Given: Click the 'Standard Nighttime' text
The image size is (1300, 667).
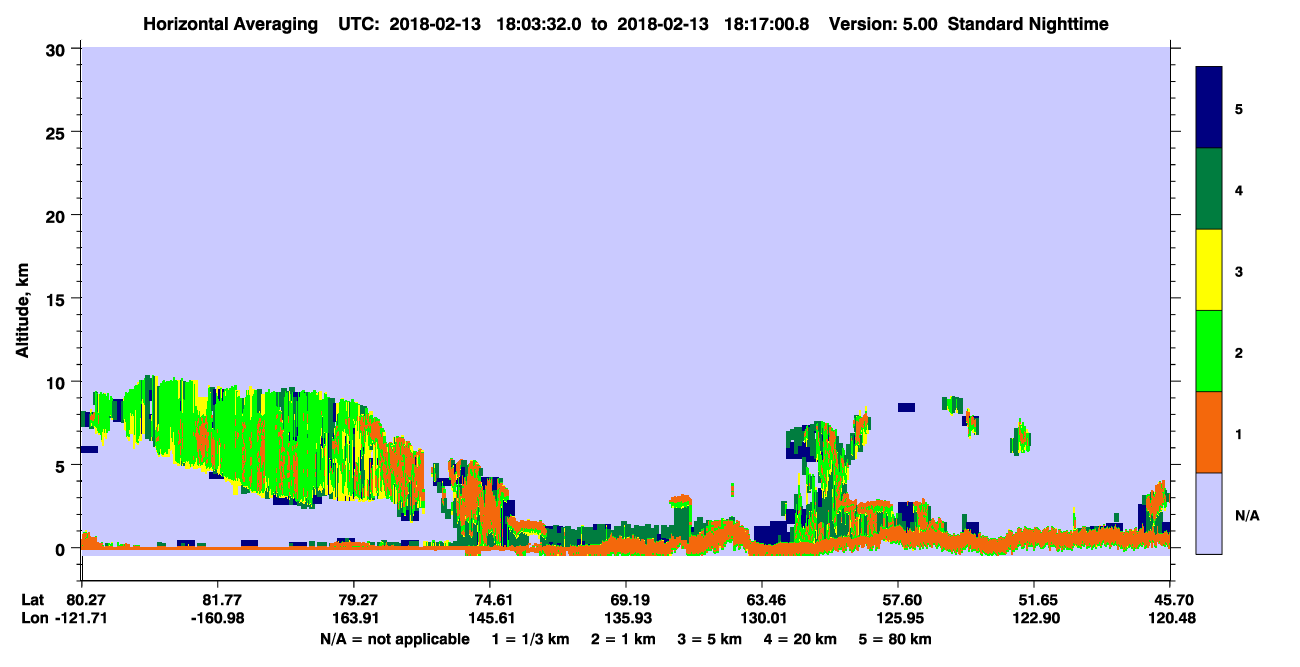Looking at the screenshot, I should coord(1027,24).
